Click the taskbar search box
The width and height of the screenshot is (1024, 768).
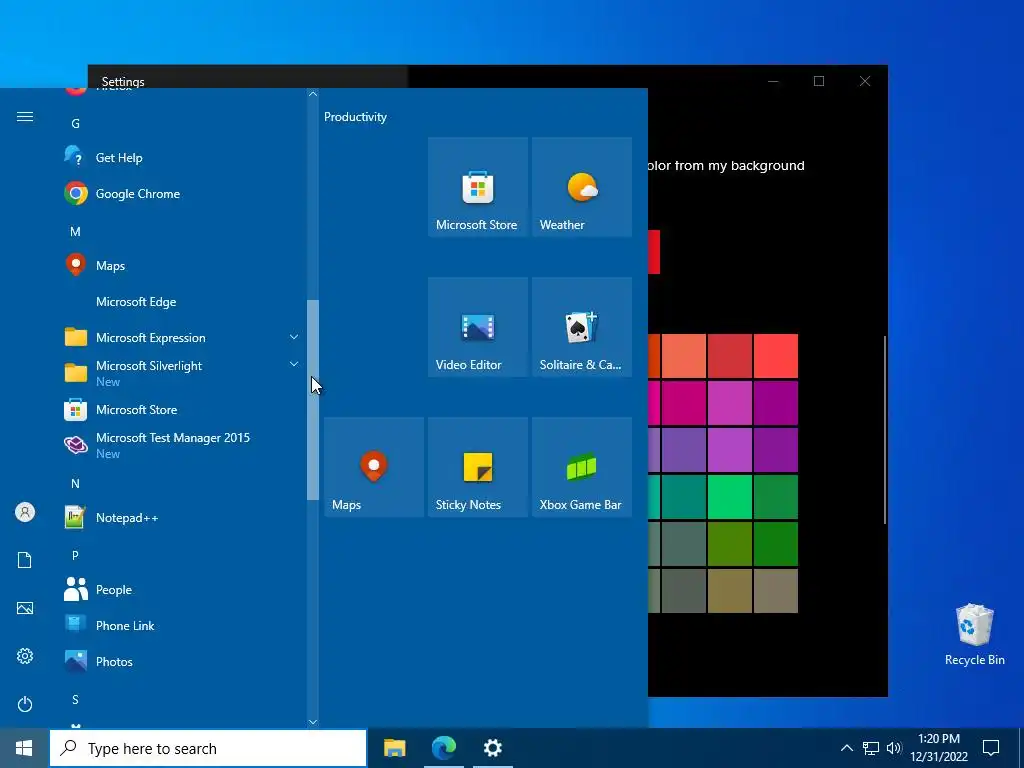(208, 748)
